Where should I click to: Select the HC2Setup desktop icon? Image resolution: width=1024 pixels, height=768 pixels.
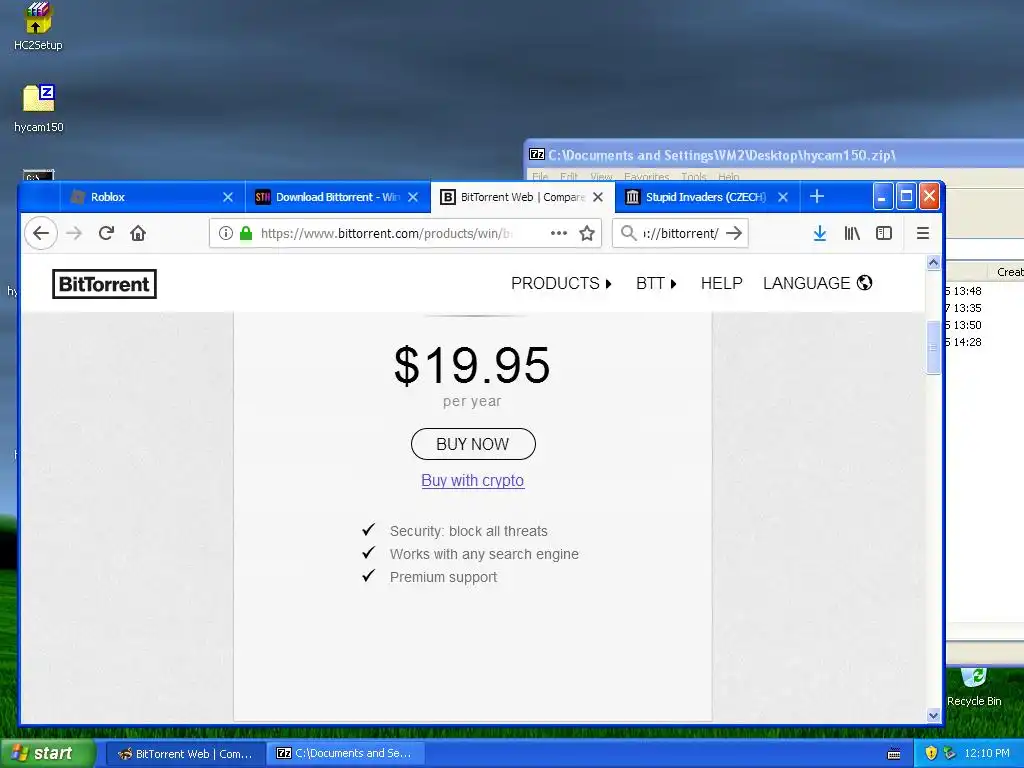[x=38, y=26]
